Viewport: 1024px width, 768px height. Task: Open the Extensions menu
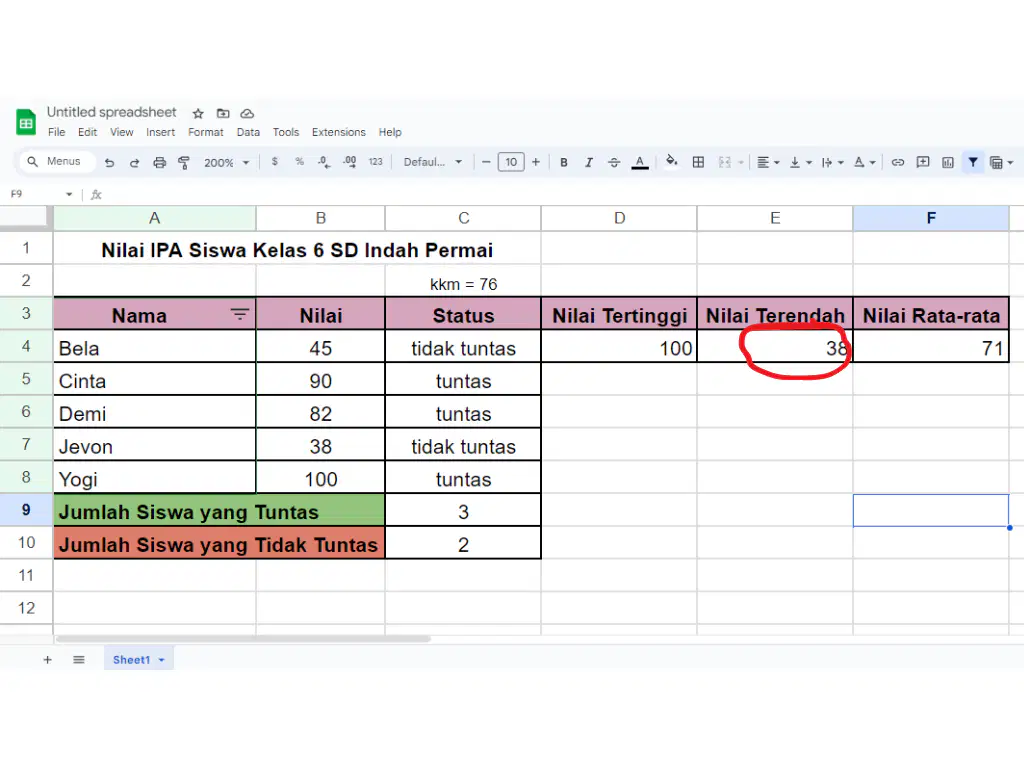click(x=339, y=132)
